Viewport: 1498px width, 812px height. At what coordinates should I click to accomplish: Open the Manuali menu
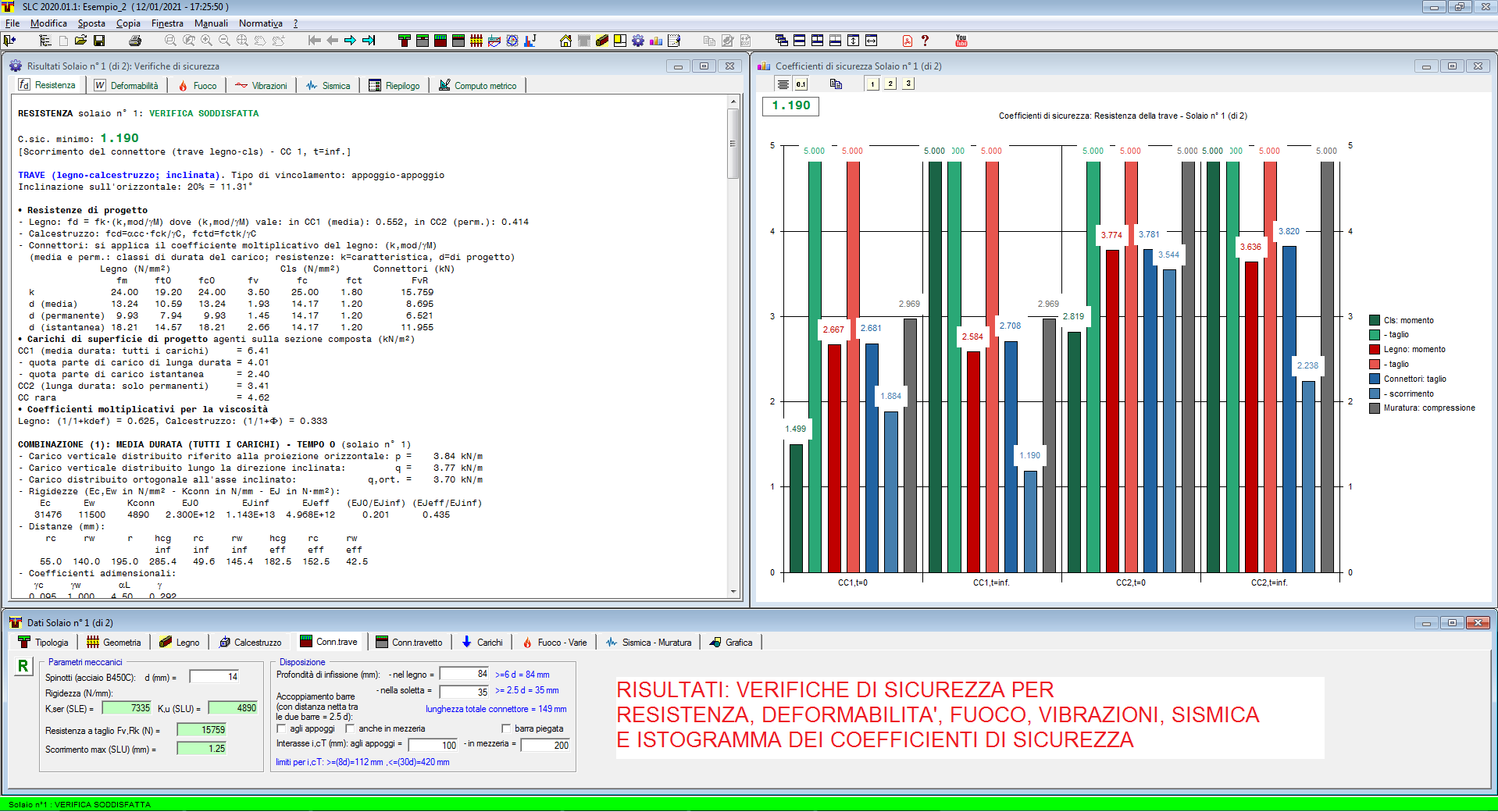[211, 23]
